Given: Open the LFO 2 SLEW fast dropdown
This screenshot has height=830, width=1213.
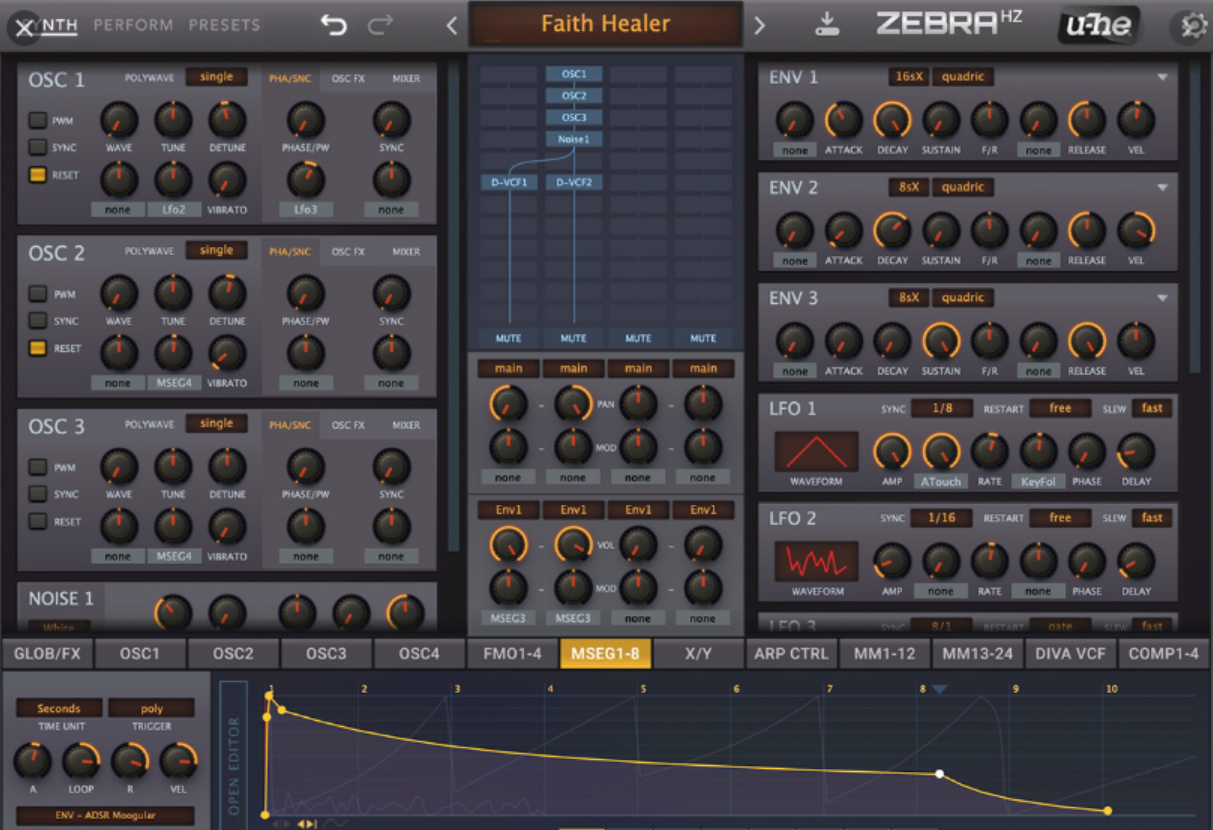Looking at the screenshot, I should [x=1152, y=518].
